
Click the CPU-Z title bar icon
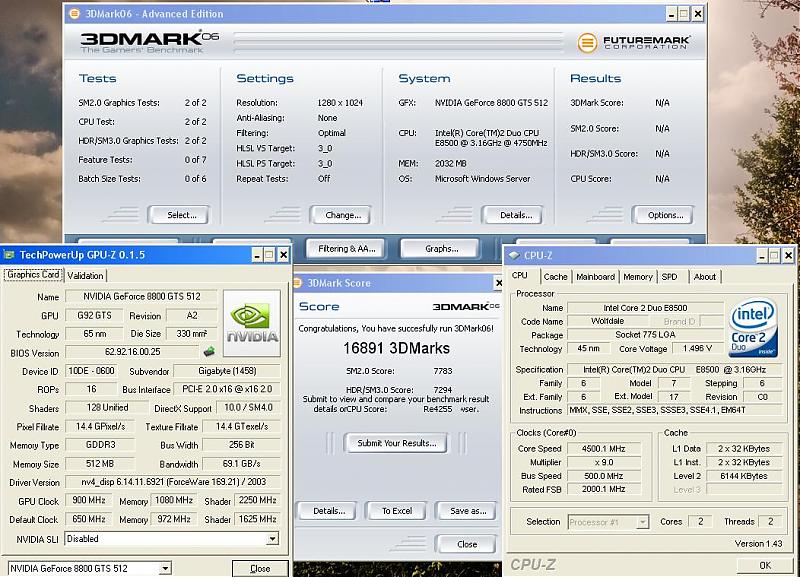point(514,255)
